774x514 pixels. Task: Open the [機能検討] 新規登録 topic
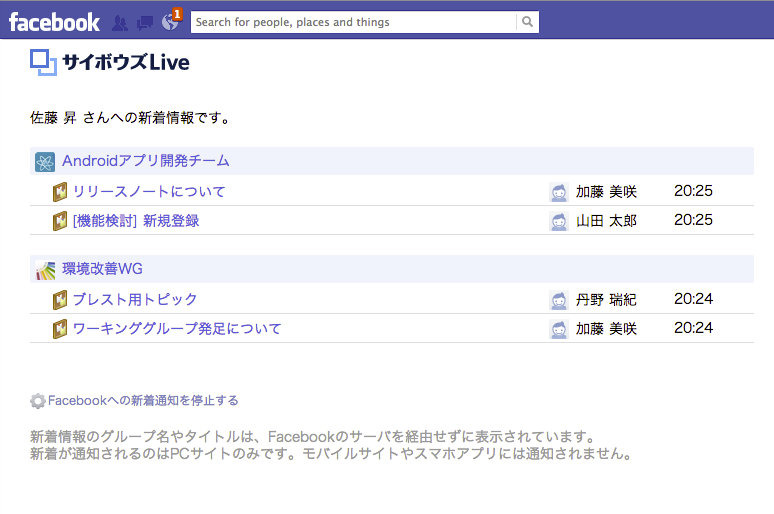136,221
